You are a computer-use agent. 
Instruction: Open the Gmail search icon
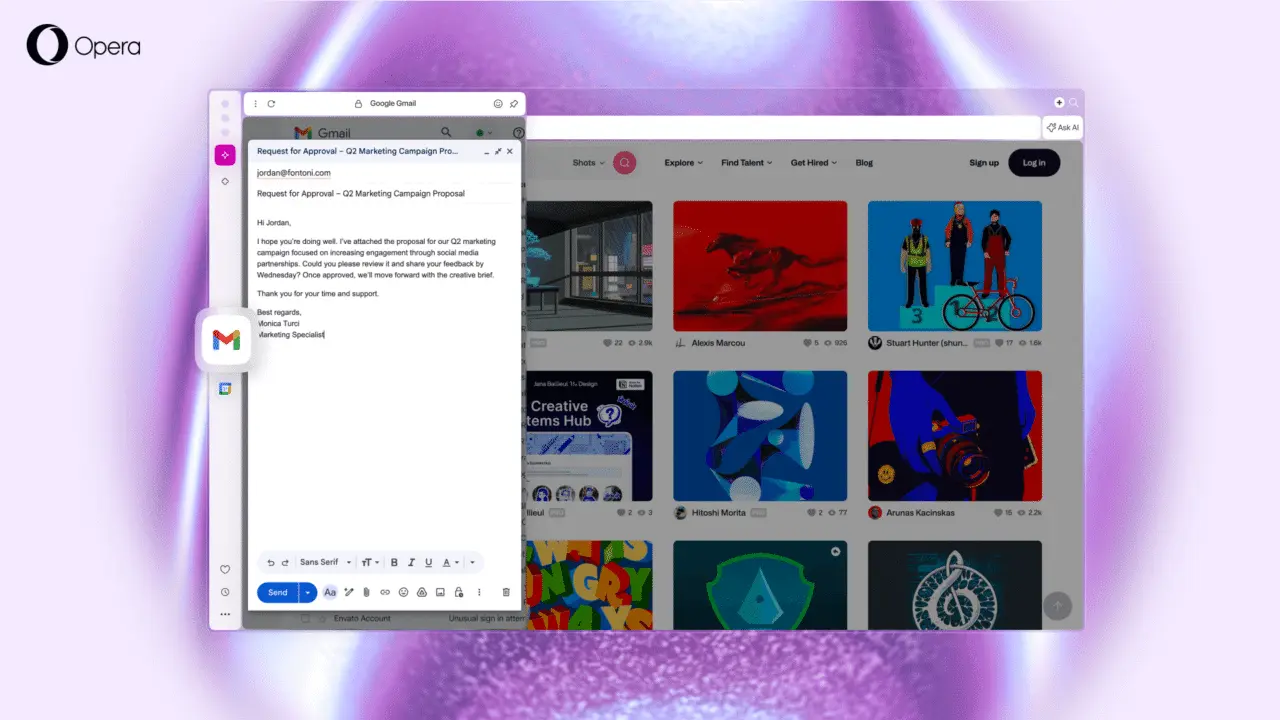[446, 132]
